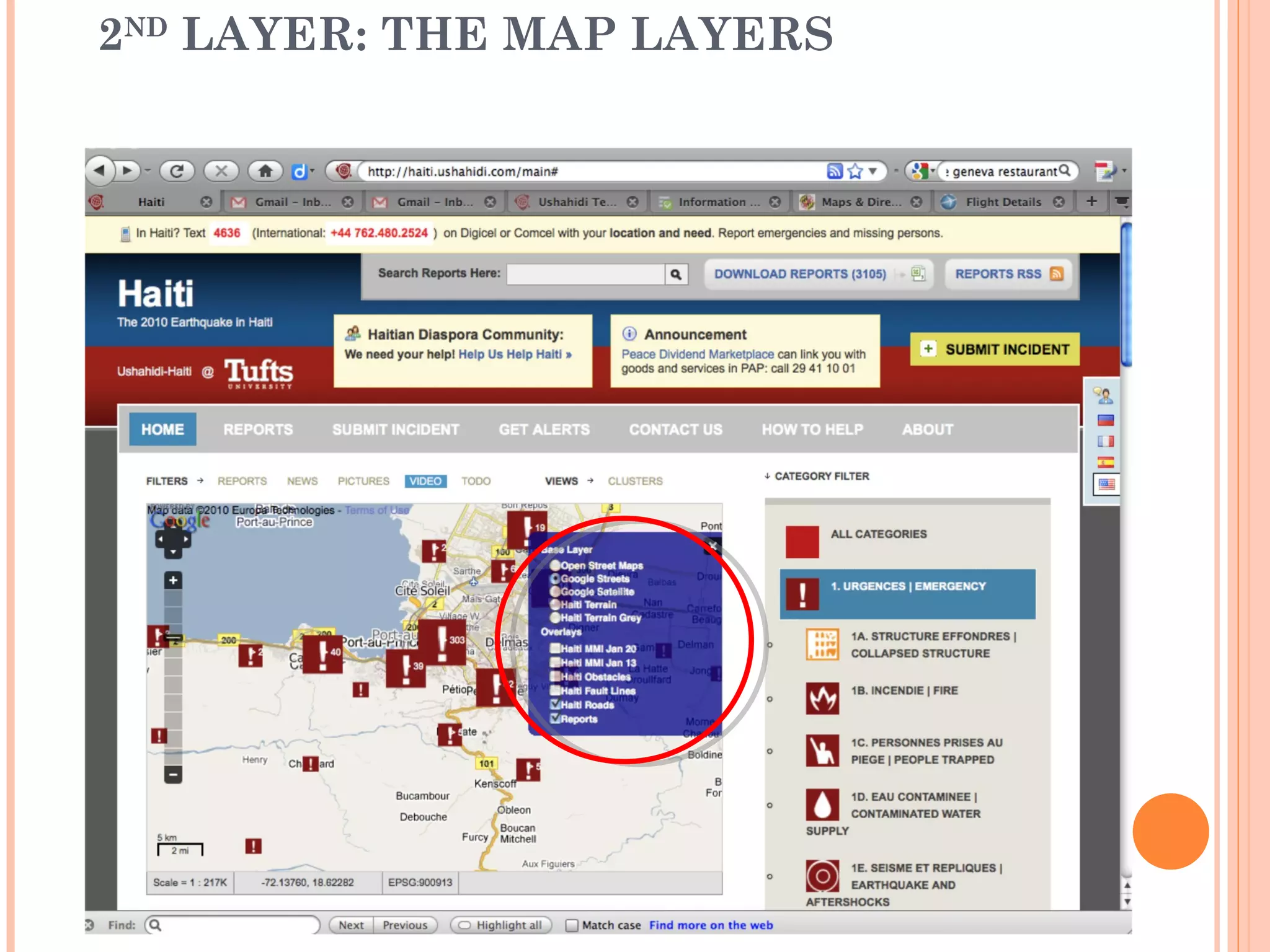1270x952 pixels.
Task: Click the Collapsed Structure category icon
Action: click(822, 645)
